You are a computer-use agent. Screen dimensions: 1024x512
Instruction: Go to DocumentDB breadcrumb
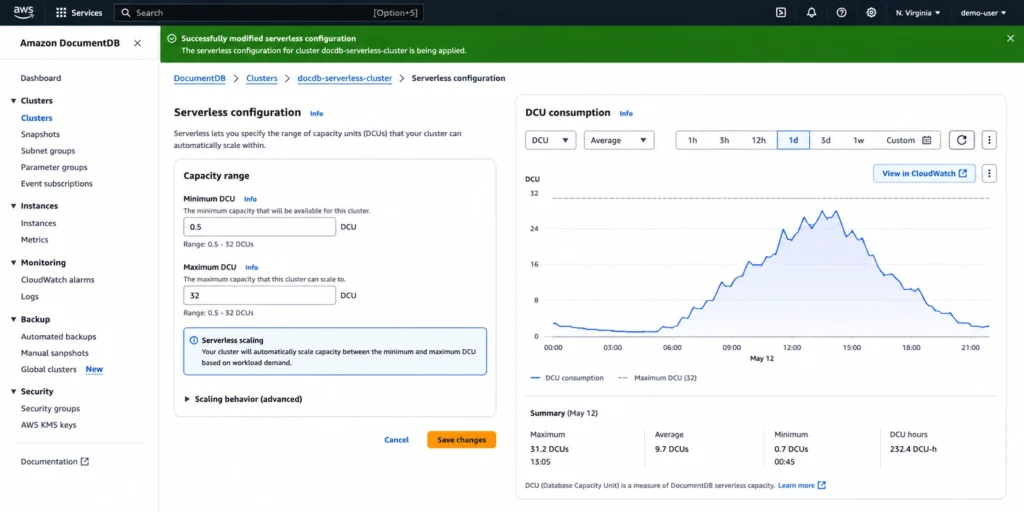(x=199, y=78)
